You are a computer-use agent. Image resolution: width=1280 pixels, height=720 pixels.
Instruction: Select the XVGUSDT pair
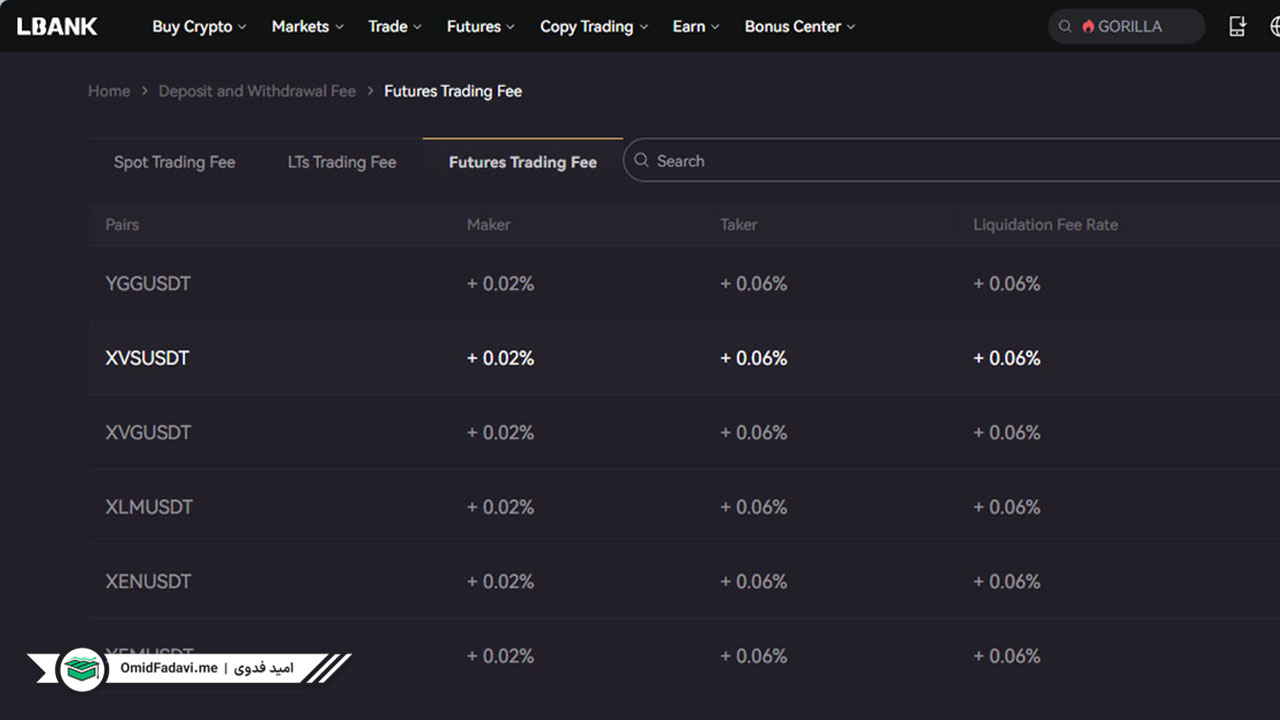(148, 433)
